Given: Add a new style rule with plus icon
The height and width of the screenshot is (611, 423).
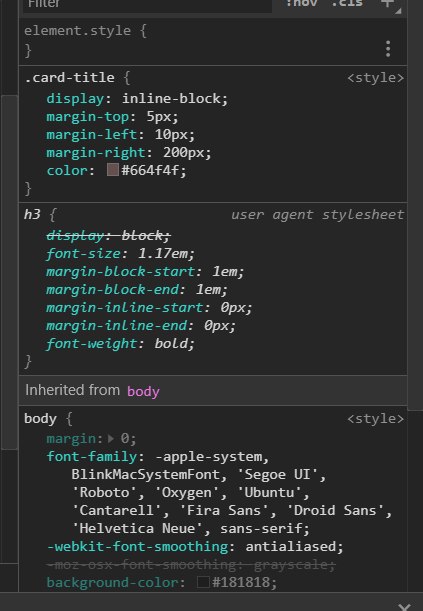Looking at the screenshot, I should tap(387, 4).
